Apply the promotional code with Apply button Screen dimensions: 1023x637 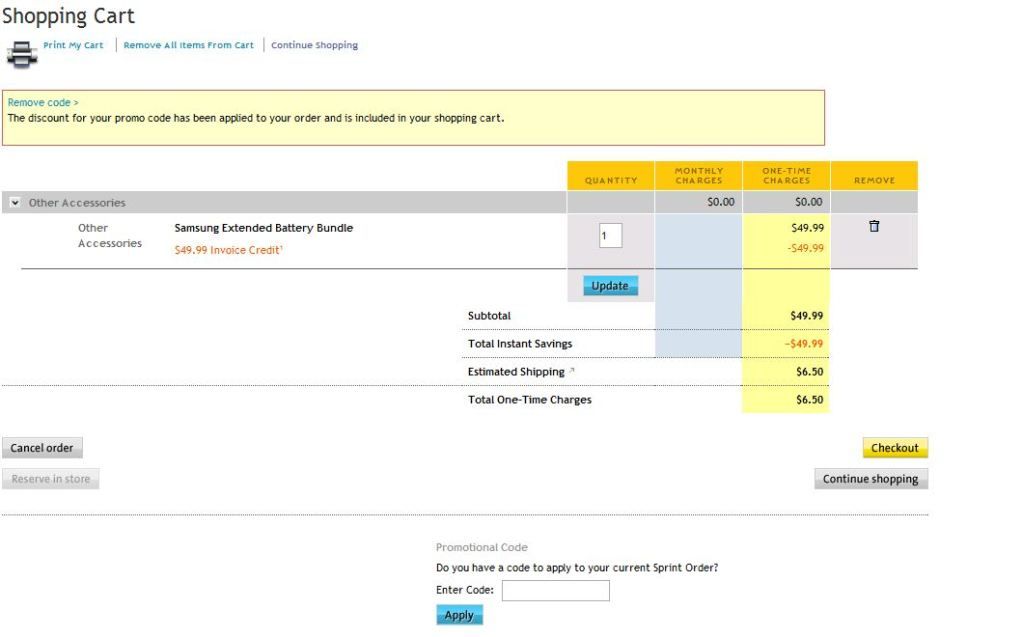pyautogui.click(x=459, y=615)
